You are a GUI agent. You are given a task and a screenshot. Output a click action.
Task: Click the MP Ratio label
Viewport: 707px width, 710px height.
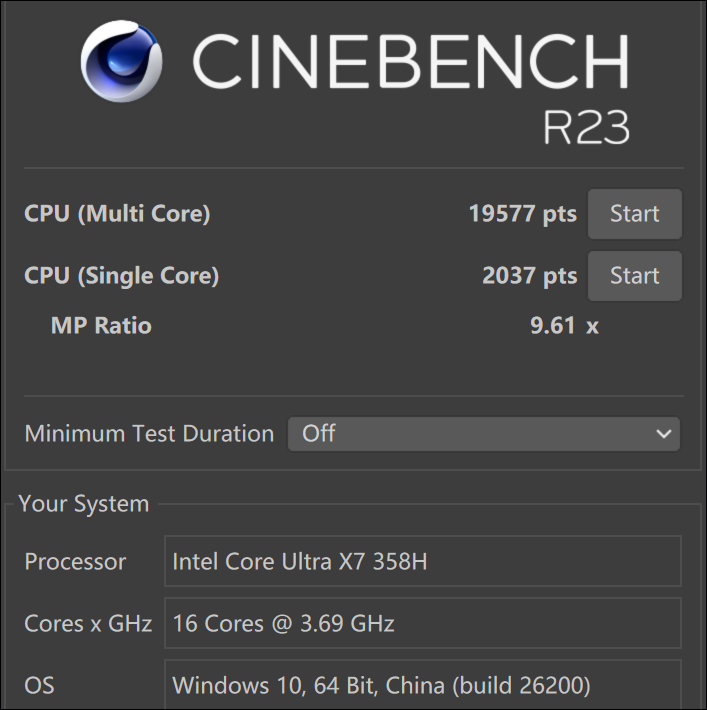[x=101, y=326]
